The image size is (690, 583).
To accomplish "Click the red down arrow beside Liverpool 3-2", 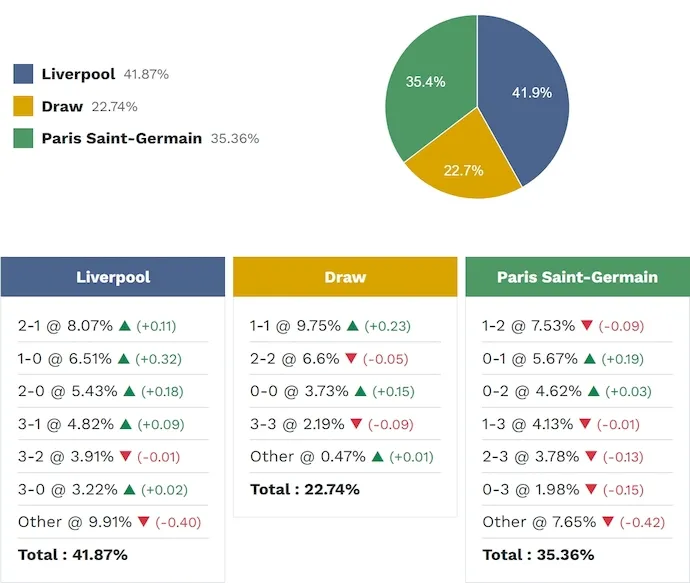I will coord(124,457).
